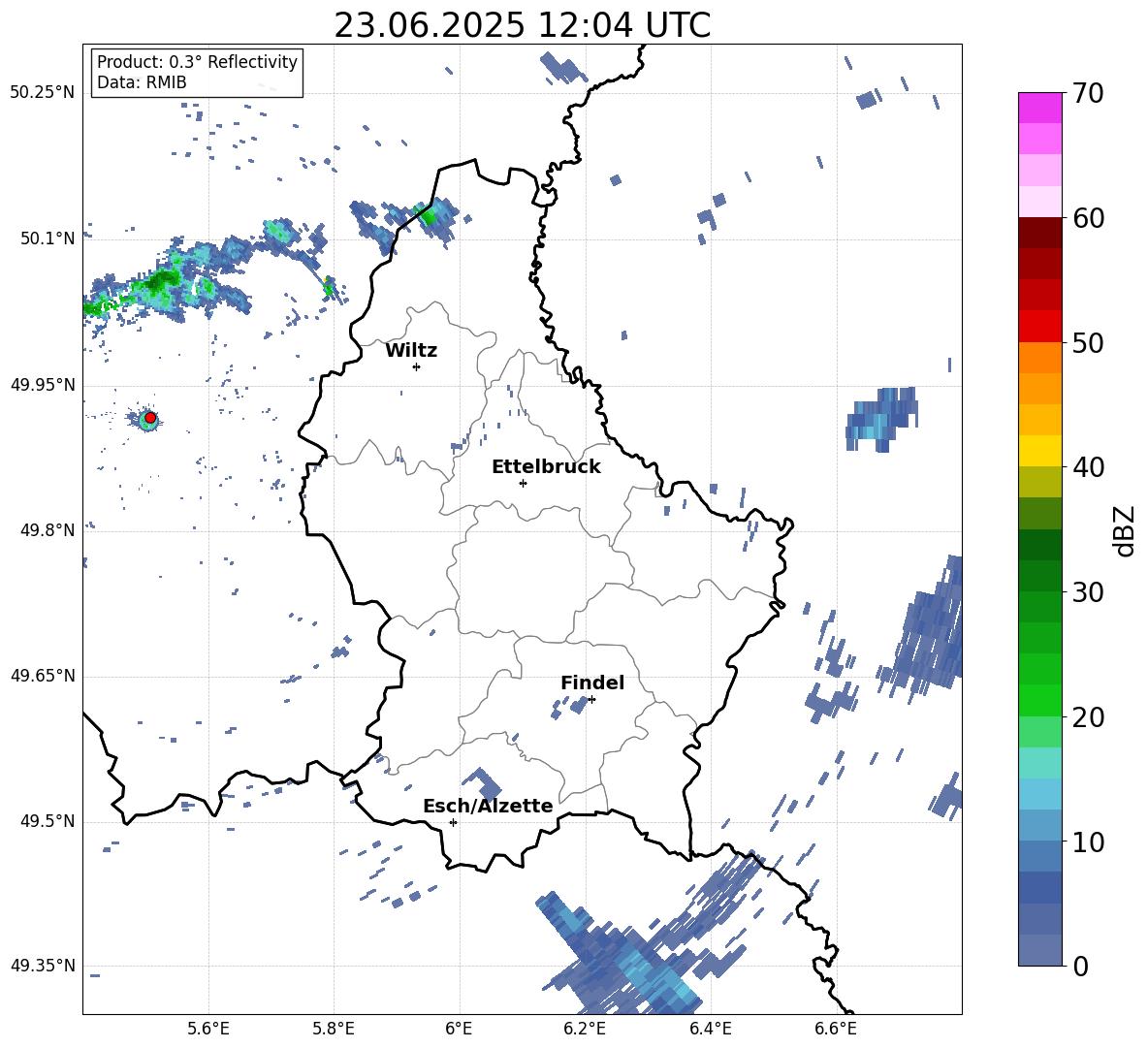Click the Esch/Alzette city label
The height and width of the screenshot is (1048, 1148).
pos(488,806)
